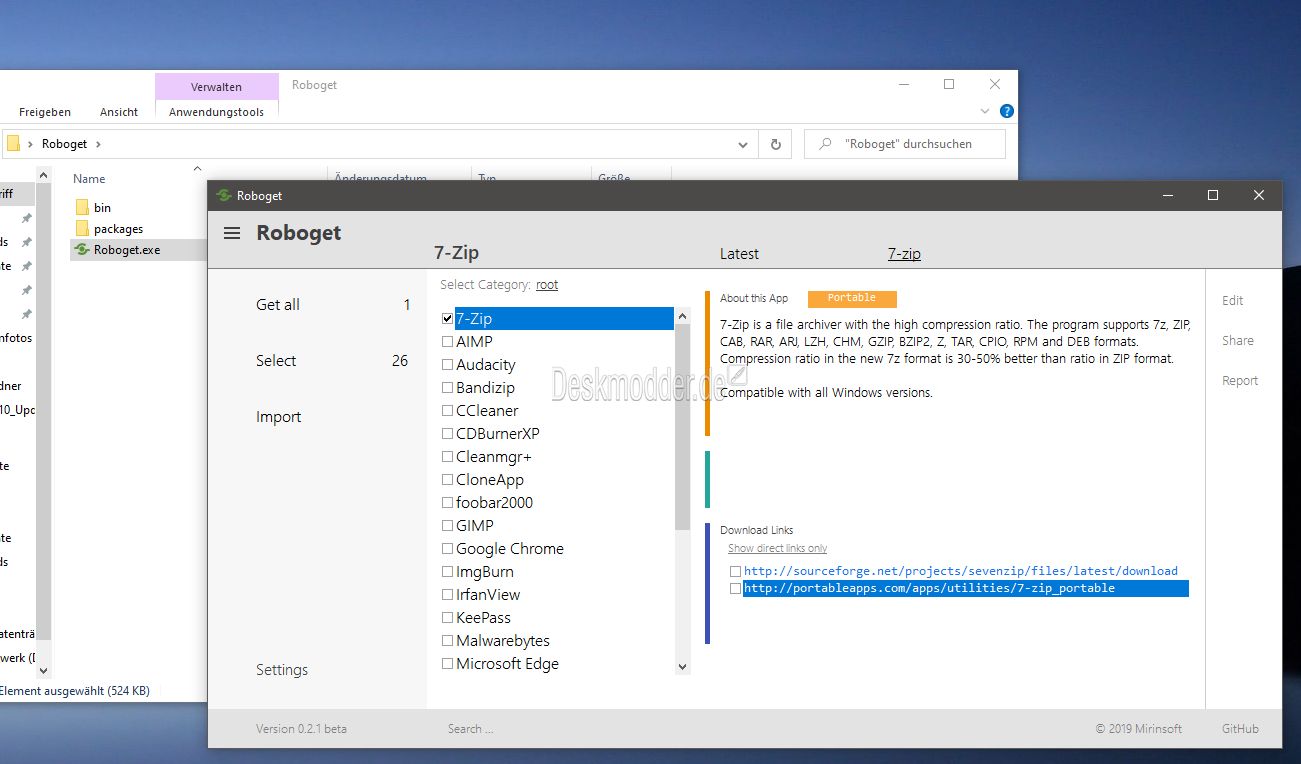Open the Freigeben ribbon tab
1301x764 pixels.
point(45,112)
